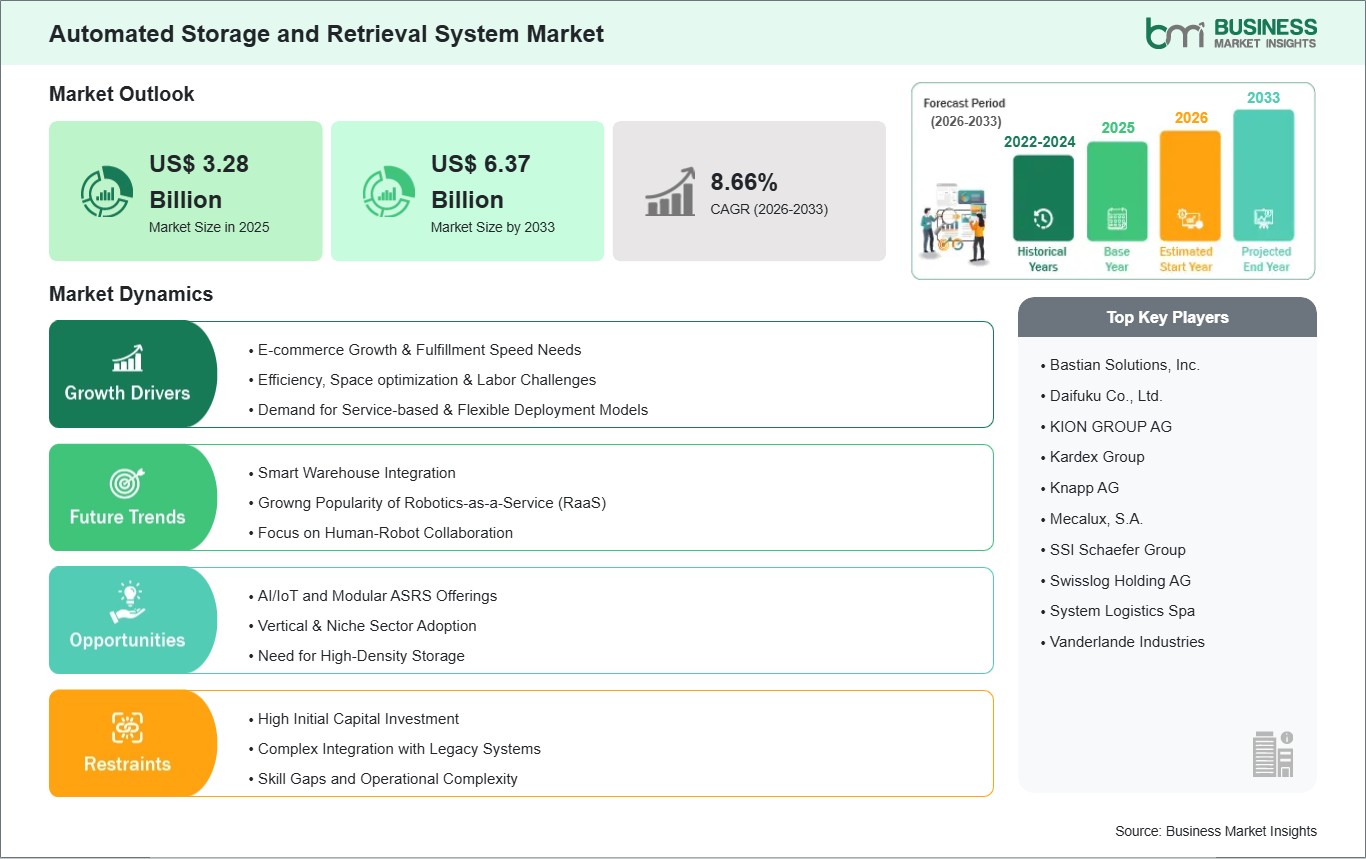Click the Restraints gear icon
The width and height of the screenshot is (1366, 859).
click(x=127, y=728)
